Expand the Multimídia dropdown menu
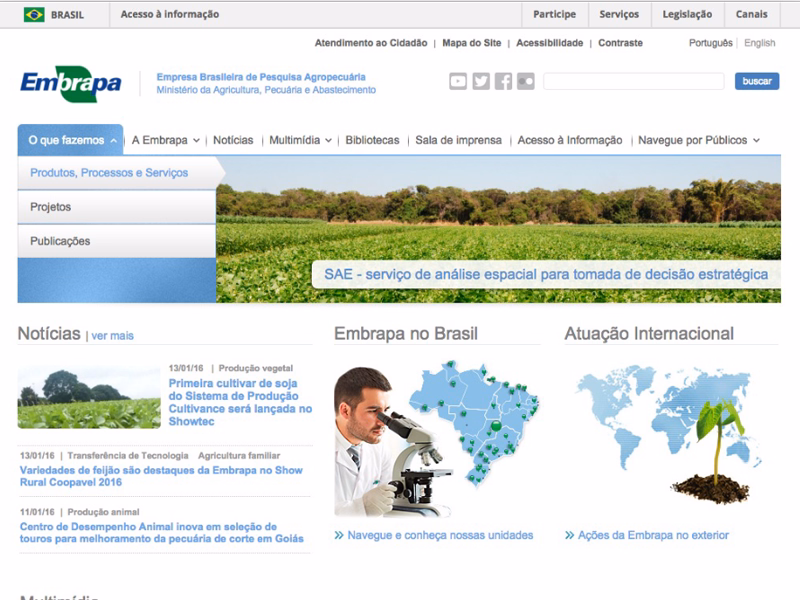Image resolution: width=800 pixels, height=600 pixels. pyautogui.click(x=301, y=140)
